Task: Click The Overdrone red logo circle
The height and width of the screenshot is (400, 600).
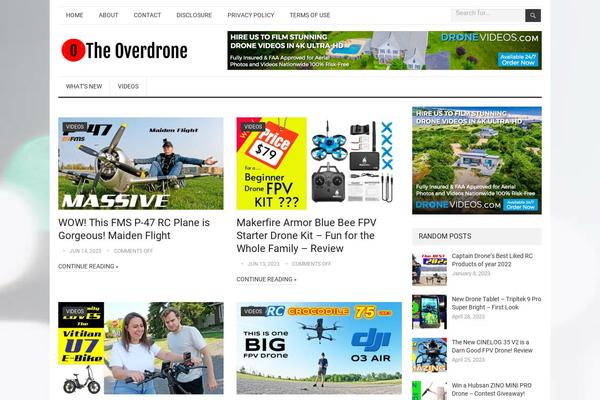Action: point(73,50)
